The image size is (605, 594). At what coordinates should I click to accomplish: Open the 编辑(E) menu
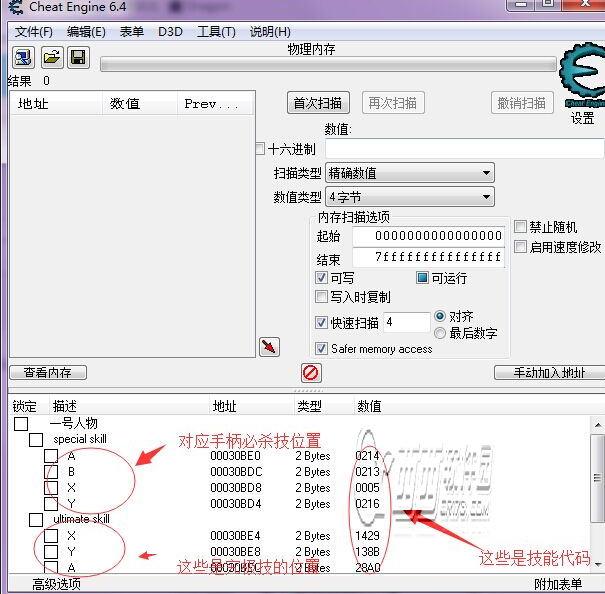[86, 32]
